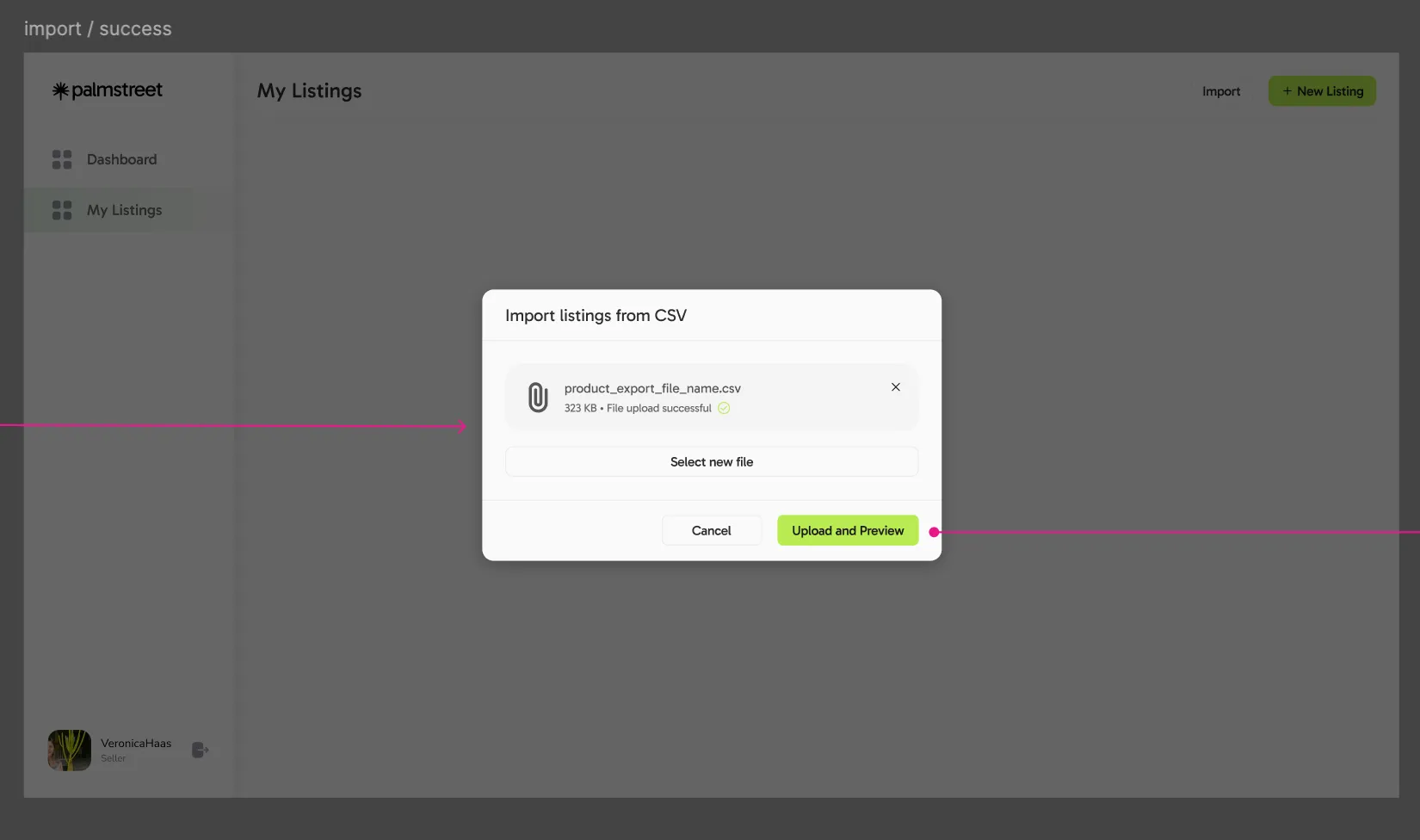The width and height of the screenshot is (1420, 840).
Task: Click the My Listings grid icon
Action: (62, 210)
